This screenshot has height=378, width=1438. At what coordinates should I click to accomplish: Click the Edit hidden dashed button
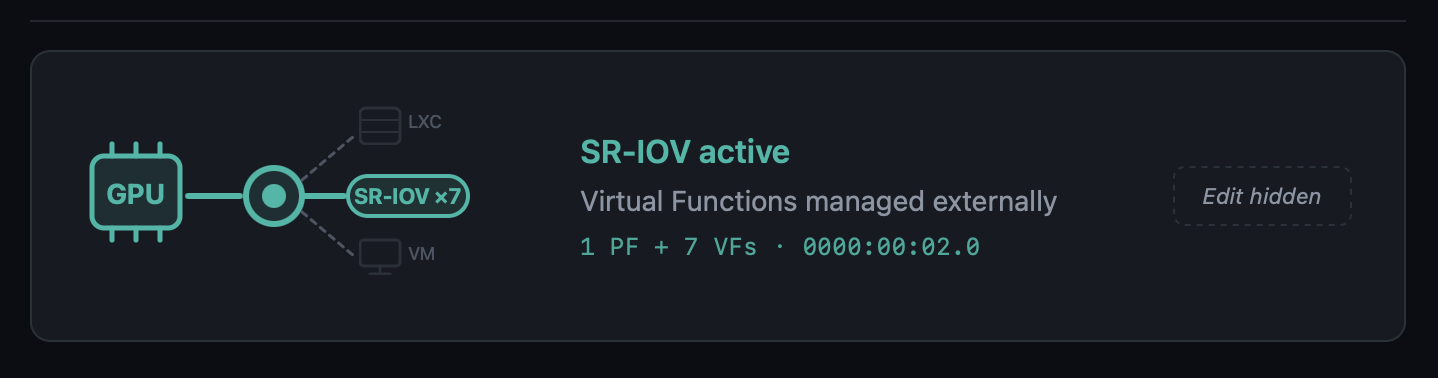pos(1262,196)
